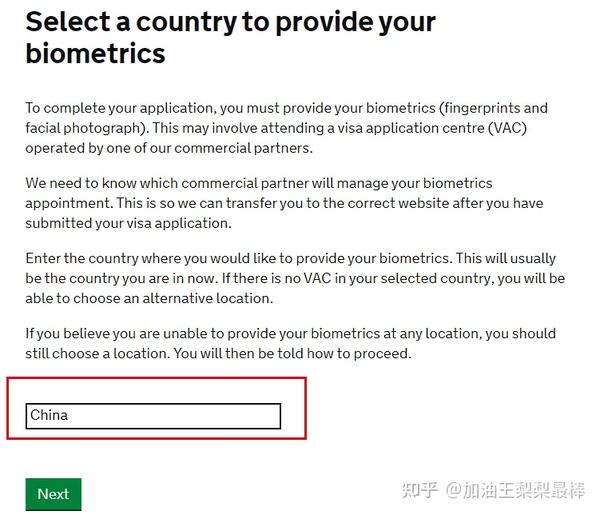Click 'able to choose an alternative location' text
The height and width of the screenshot is (515, 600).
click(148, 298)
